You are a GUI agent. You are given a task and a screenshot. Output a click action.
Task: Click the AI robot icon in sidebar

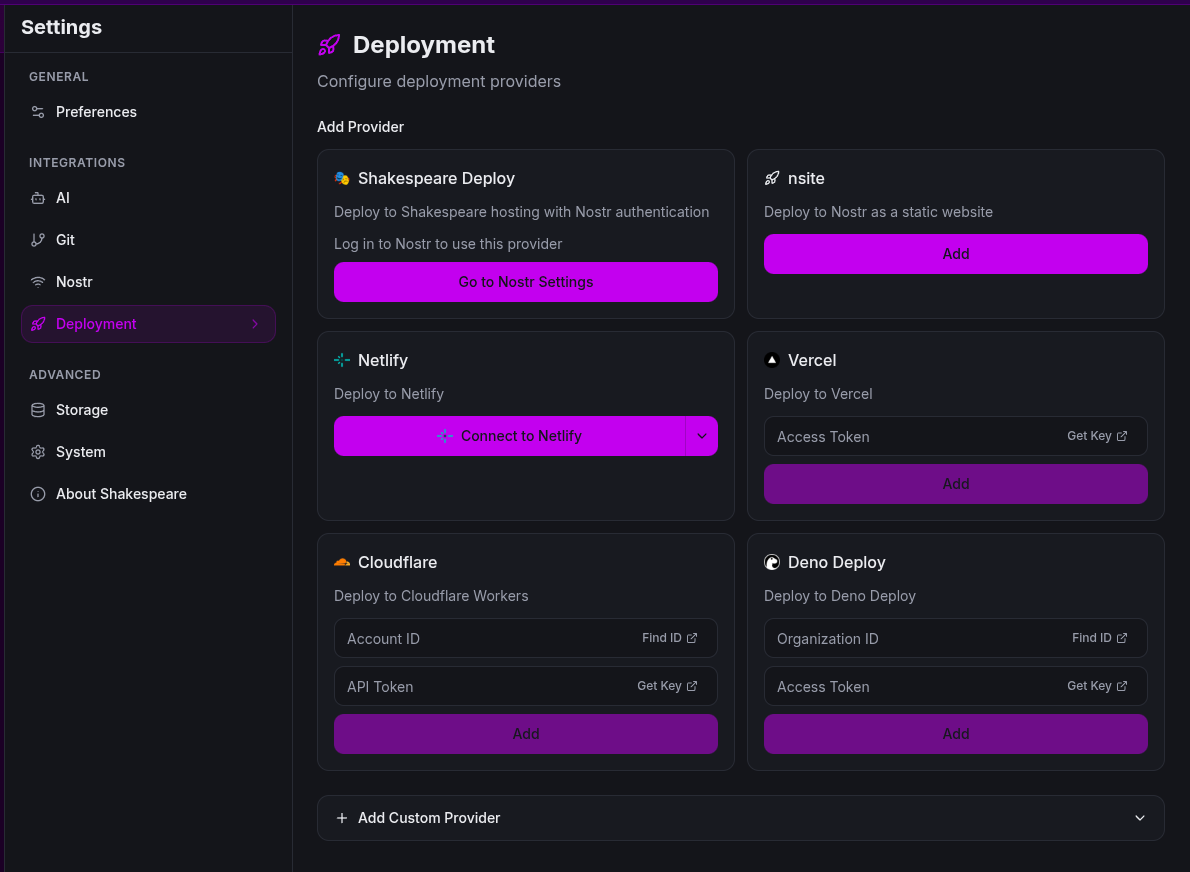tap(38, 198)
